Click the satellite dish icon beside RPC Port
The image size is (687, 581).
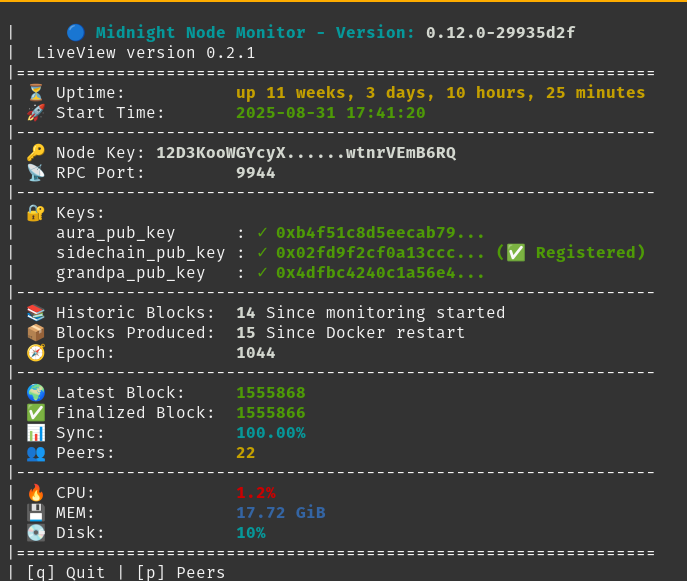click(x=36, y=173)
